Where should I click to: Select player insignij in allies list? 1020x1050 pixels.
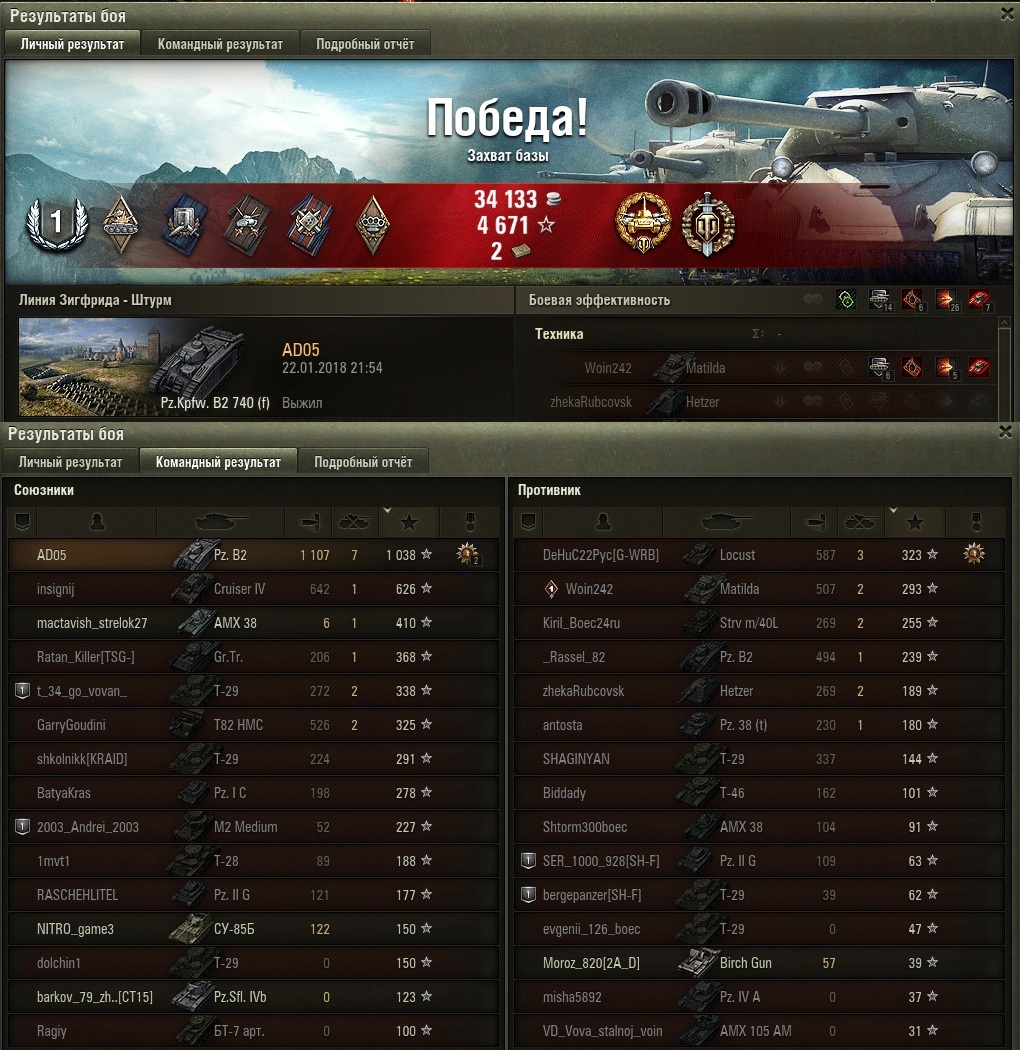coord(253,589)
